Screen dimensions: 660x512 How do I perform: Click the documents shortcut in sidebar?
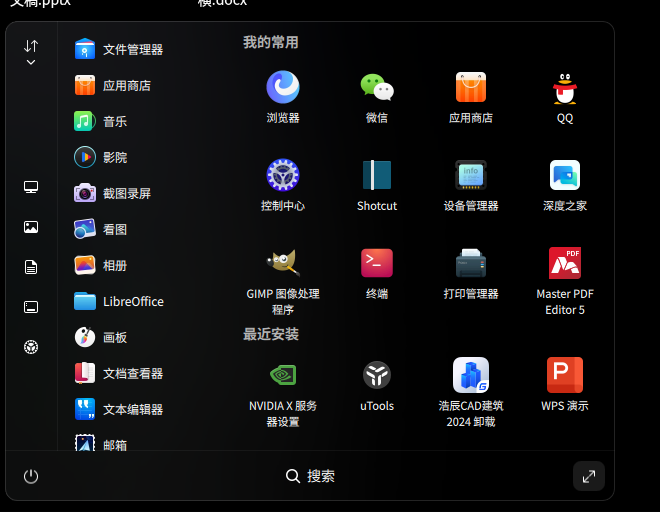point(31,267)
